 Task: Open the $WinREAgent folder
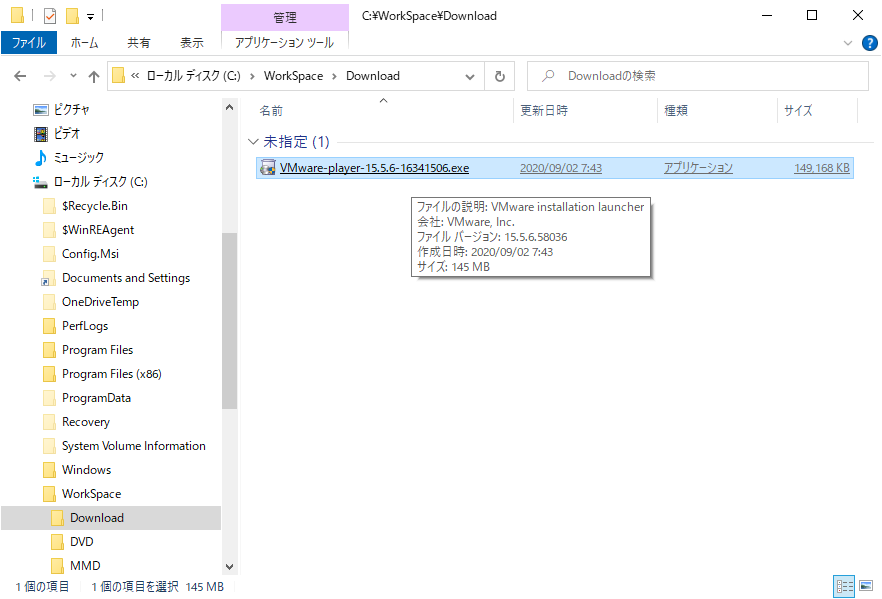98,230
